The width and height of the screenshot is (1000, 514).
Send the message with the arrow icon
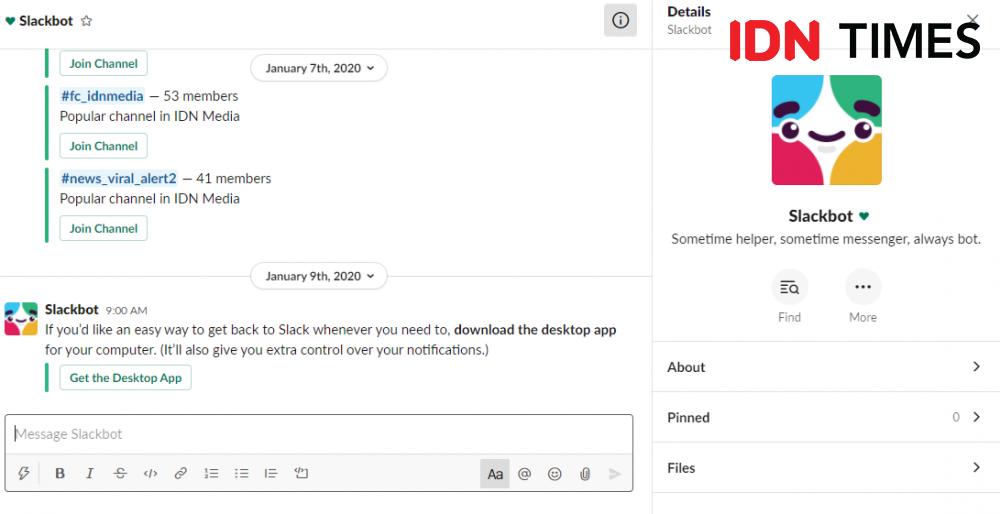point(615,474)
